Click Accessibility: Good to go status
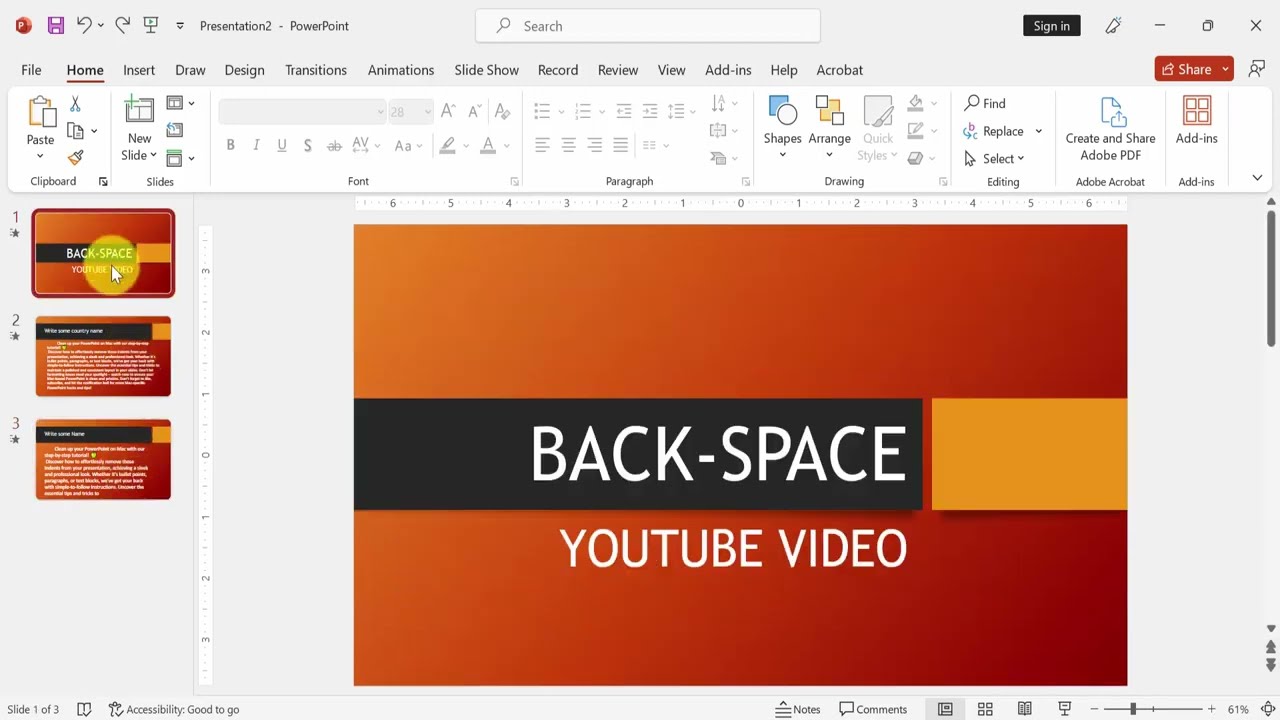This screenshot has width=1280, height=720. coord(174,709)
